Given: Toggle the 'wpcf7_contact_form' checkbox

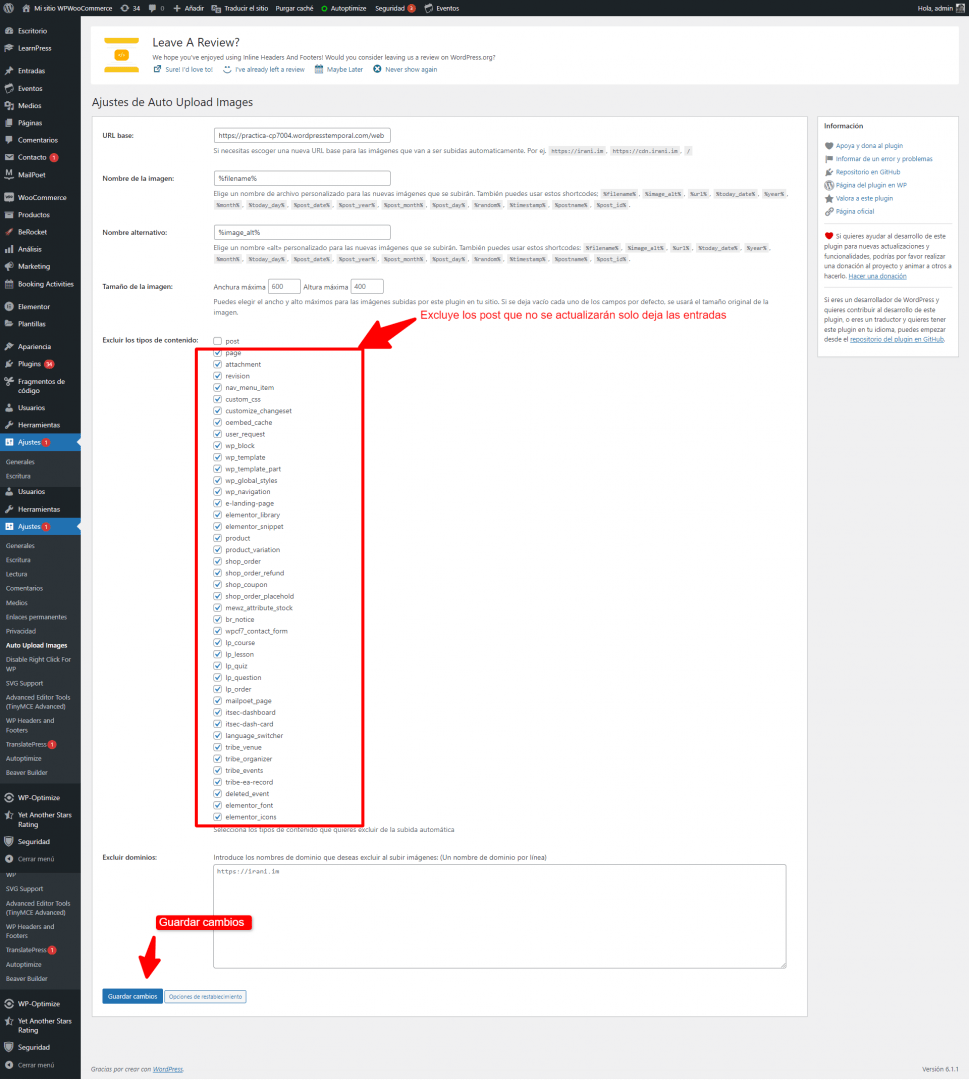Looking at the screenshot, I should pyautogui.click(x=218, y=631).
